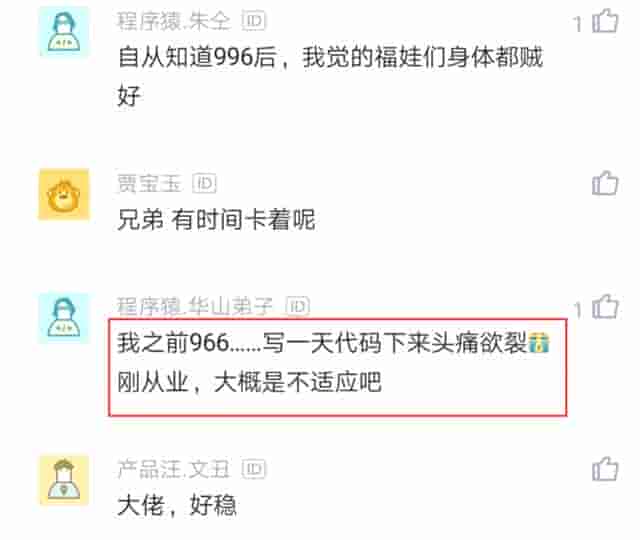
Task: Open the ID badge next to 程序猿.朱仝
Action: tap(253, 20)
